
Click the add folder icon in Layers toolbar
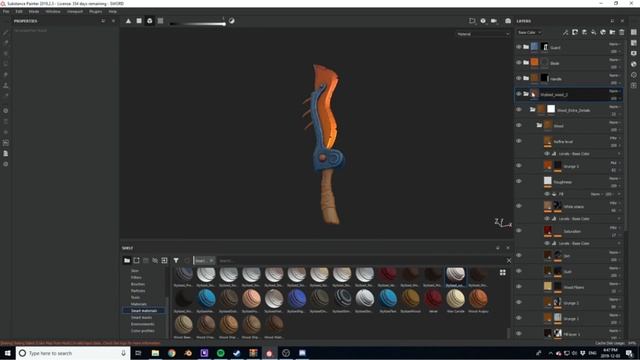pyautogui.click(x=612, y=32)
